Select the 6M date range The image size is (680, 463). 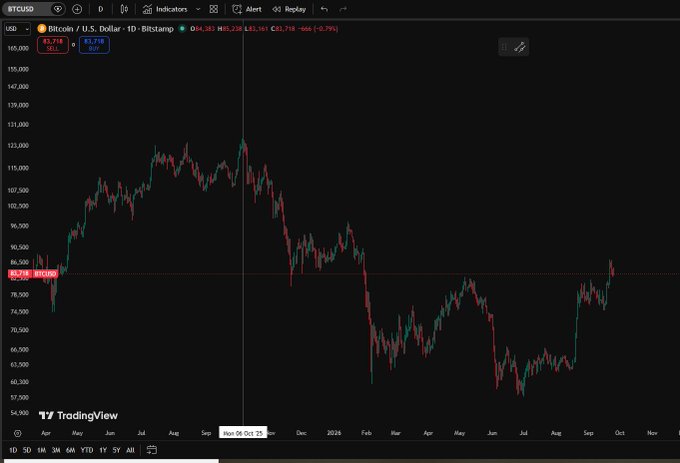pos(70,450)
